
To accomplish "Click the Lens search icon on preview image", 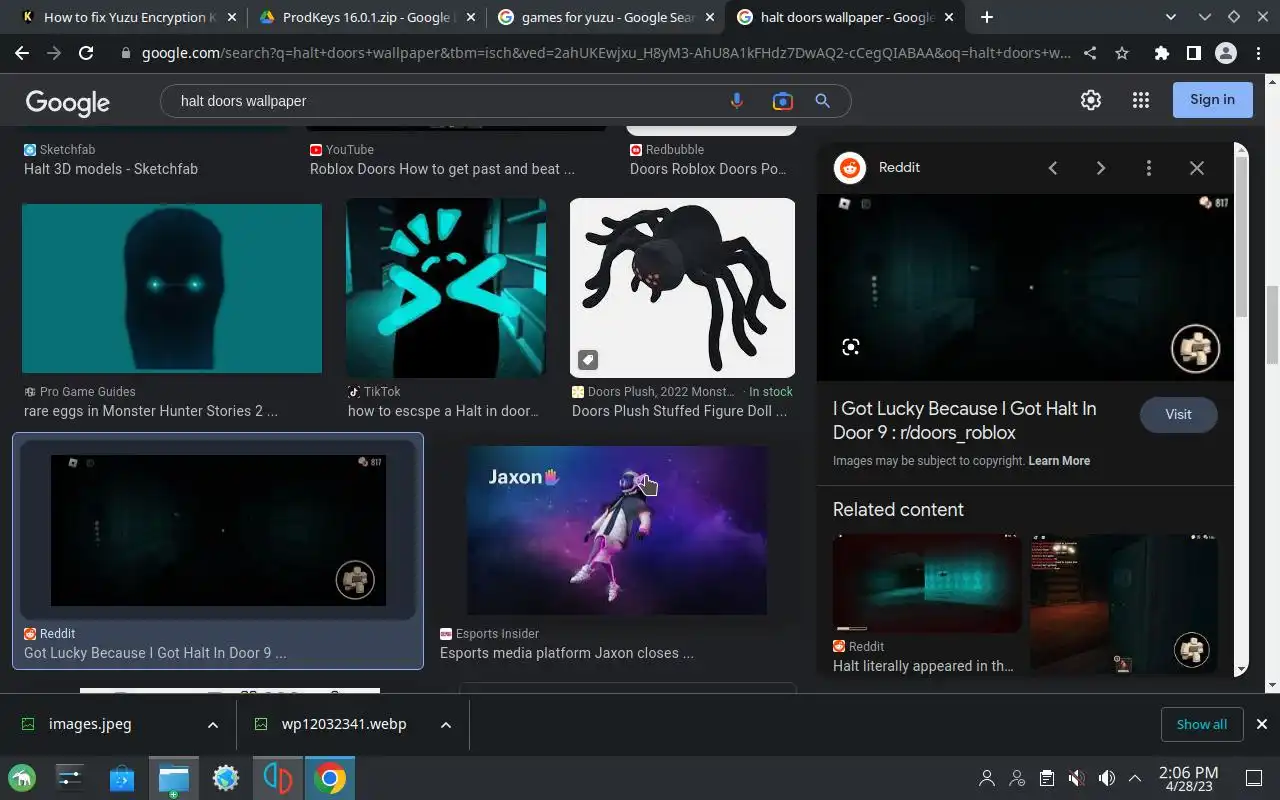I will click(850, 347).
